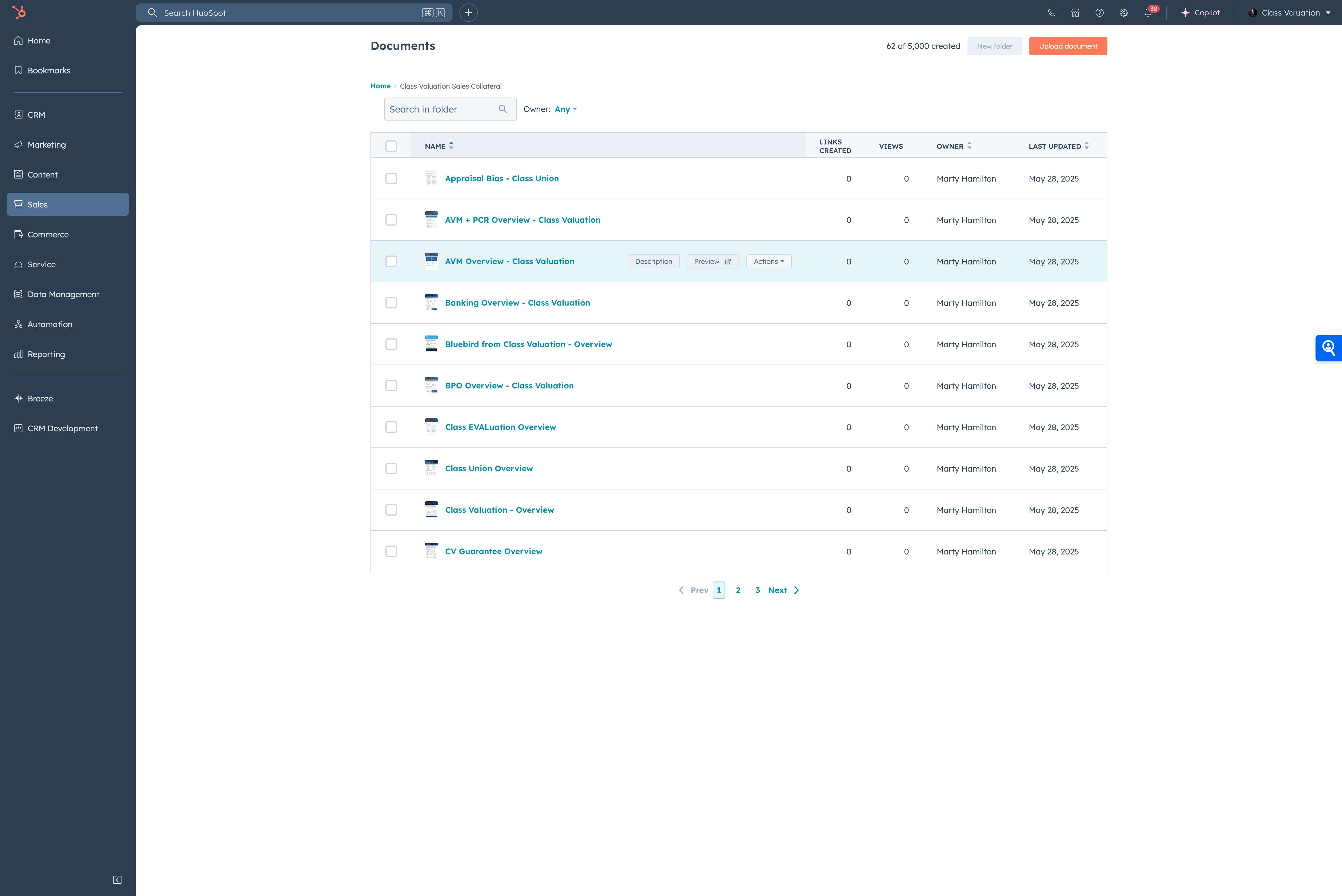Viewport: 1342px width, 896px height.
Task: Open the marketplace storefront icon
Action: tap(1075, 13)
